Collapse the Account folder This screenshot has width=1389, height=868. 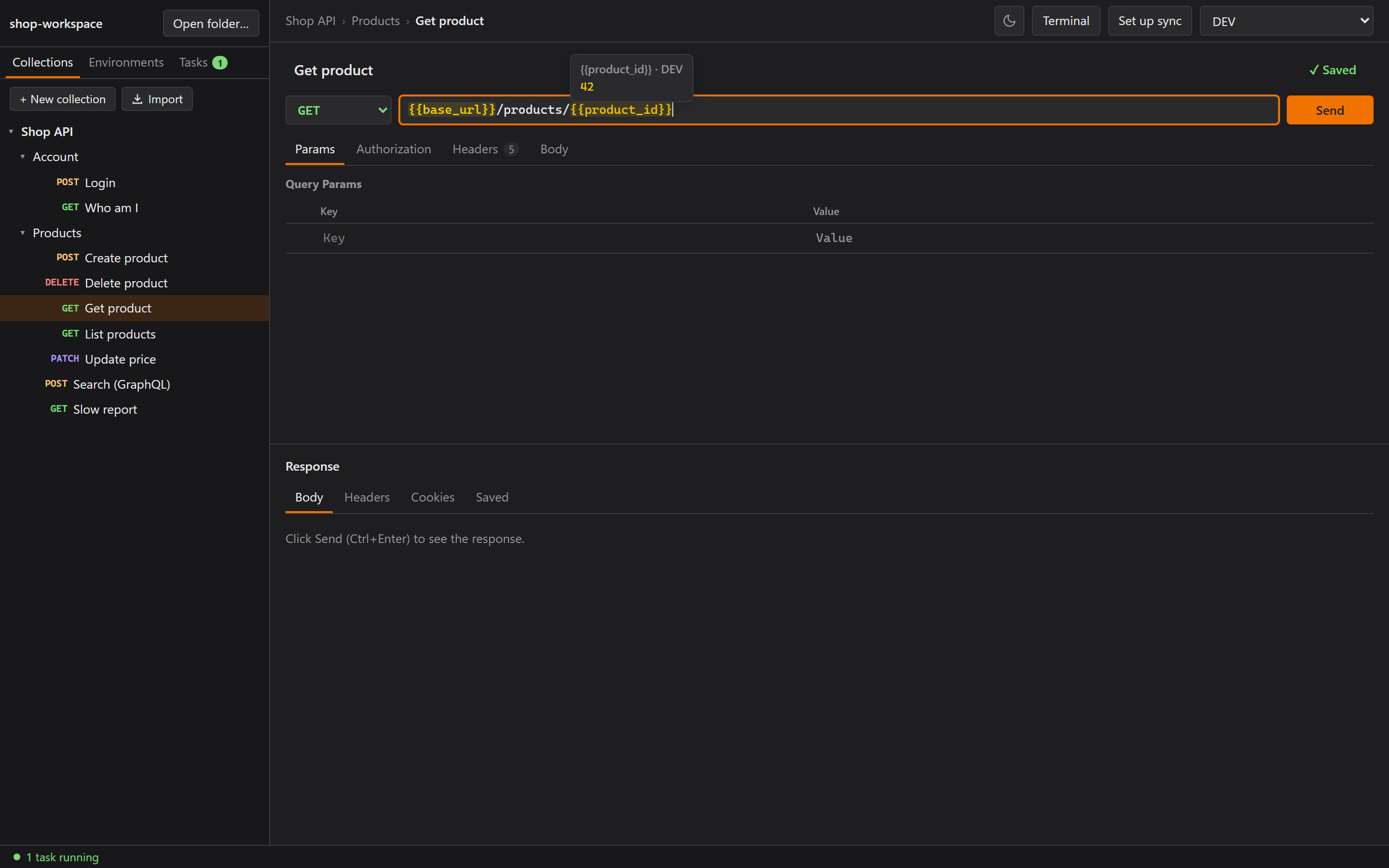point(22,157)
